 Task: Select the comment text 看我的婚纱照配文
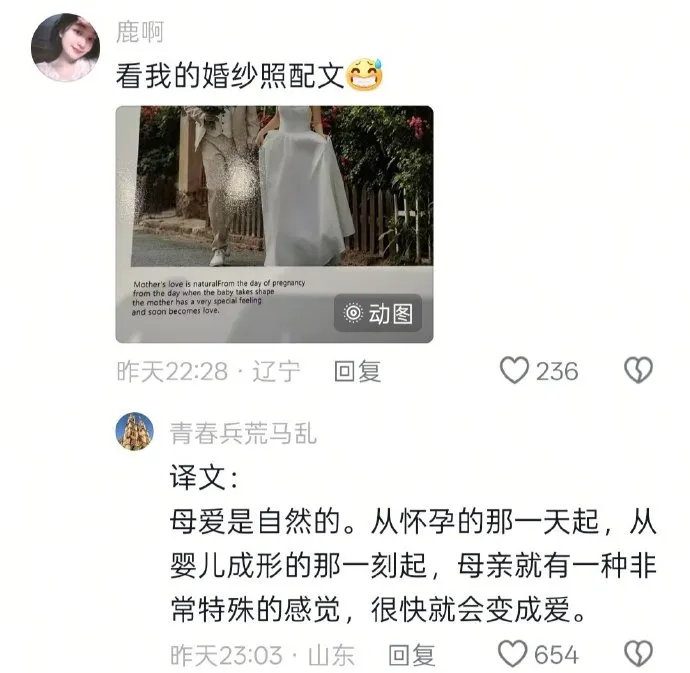pyautogui.click(x=230, y=75)
